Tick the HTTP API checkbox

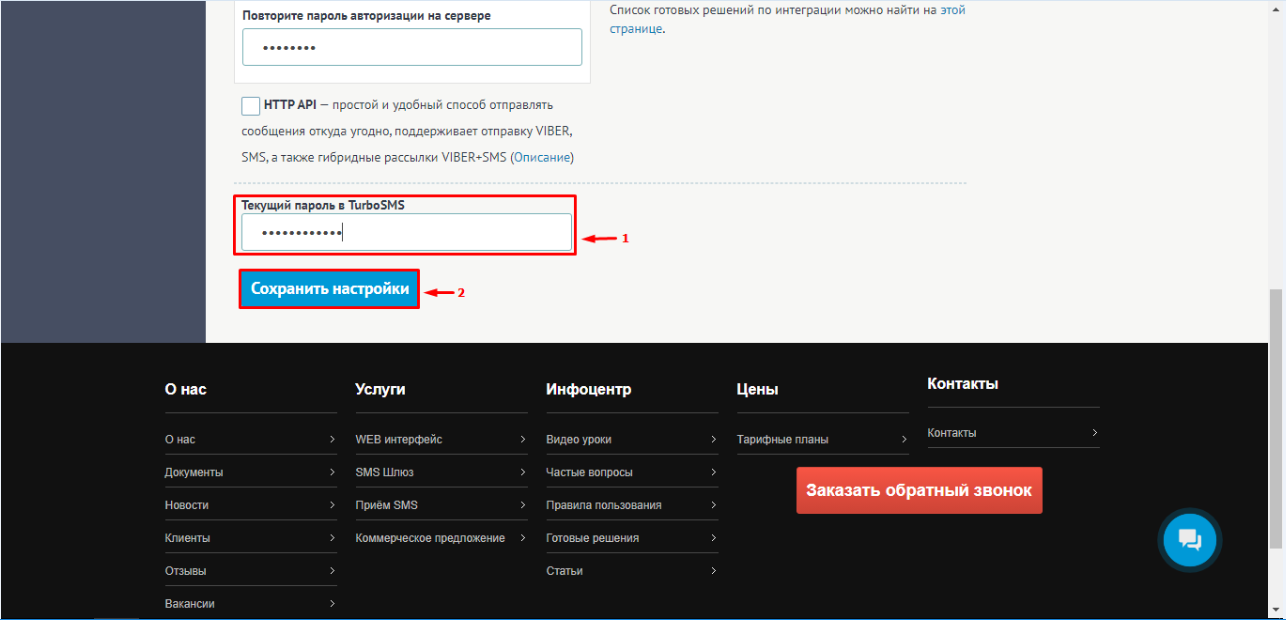pos(251,106)
